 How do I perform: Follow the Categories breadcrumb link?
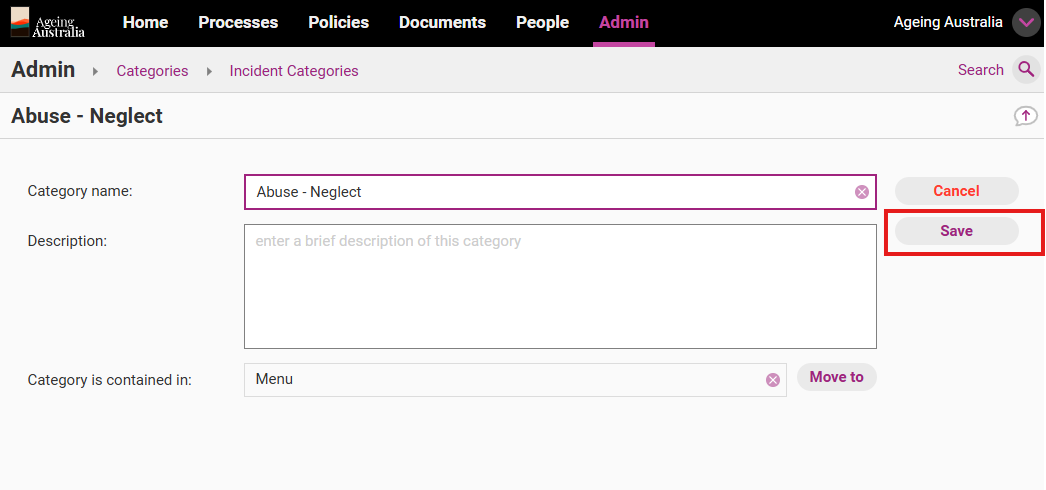coord(152,71)
